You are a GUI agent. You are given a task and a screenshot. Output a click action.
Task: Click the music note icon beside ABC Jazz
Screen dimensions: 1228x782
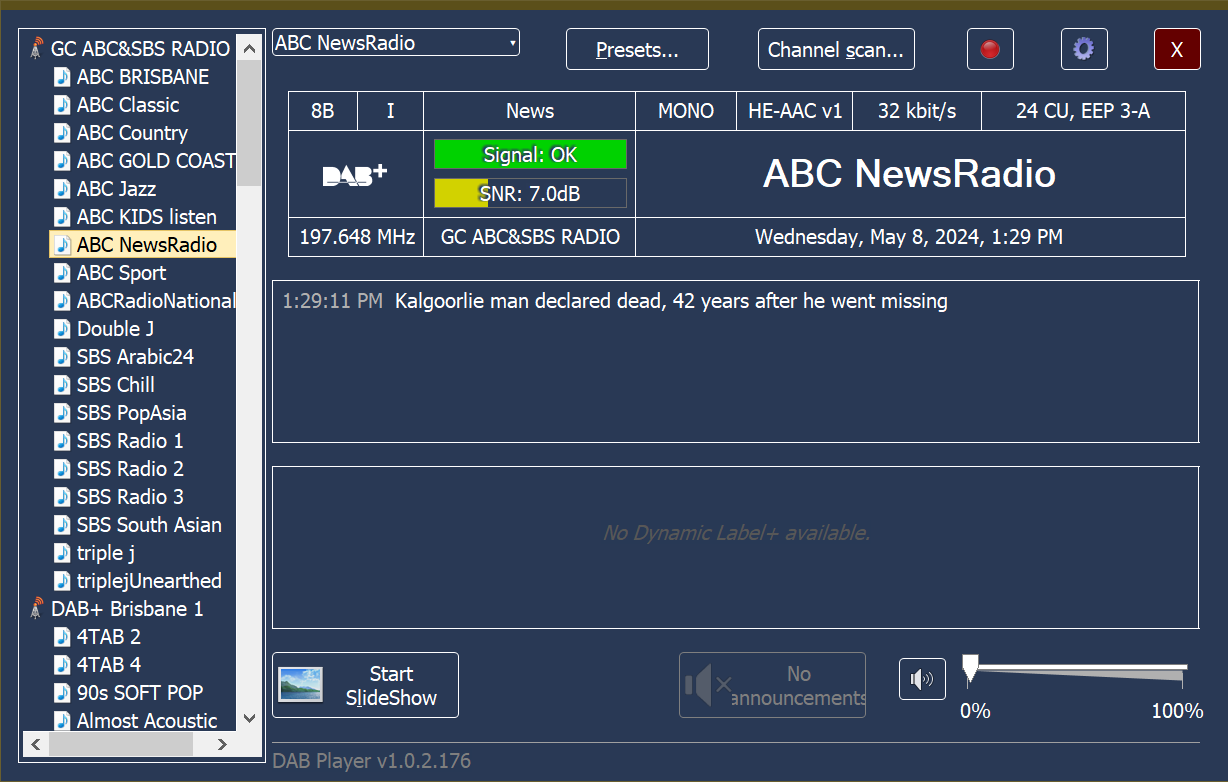click(x=62, y=189)
